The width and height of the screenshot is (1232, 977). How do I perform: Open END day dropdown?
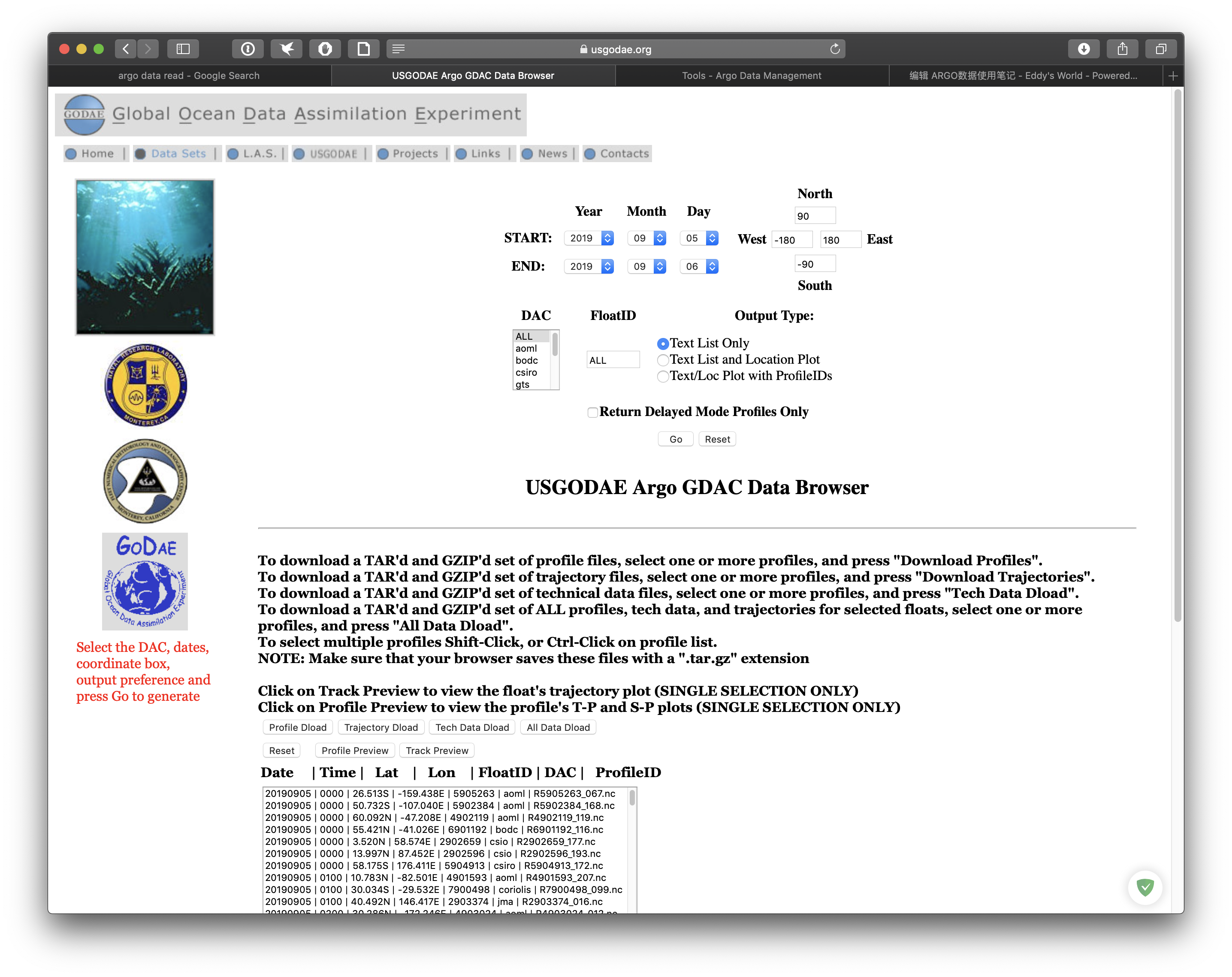(x=699, y=266)
